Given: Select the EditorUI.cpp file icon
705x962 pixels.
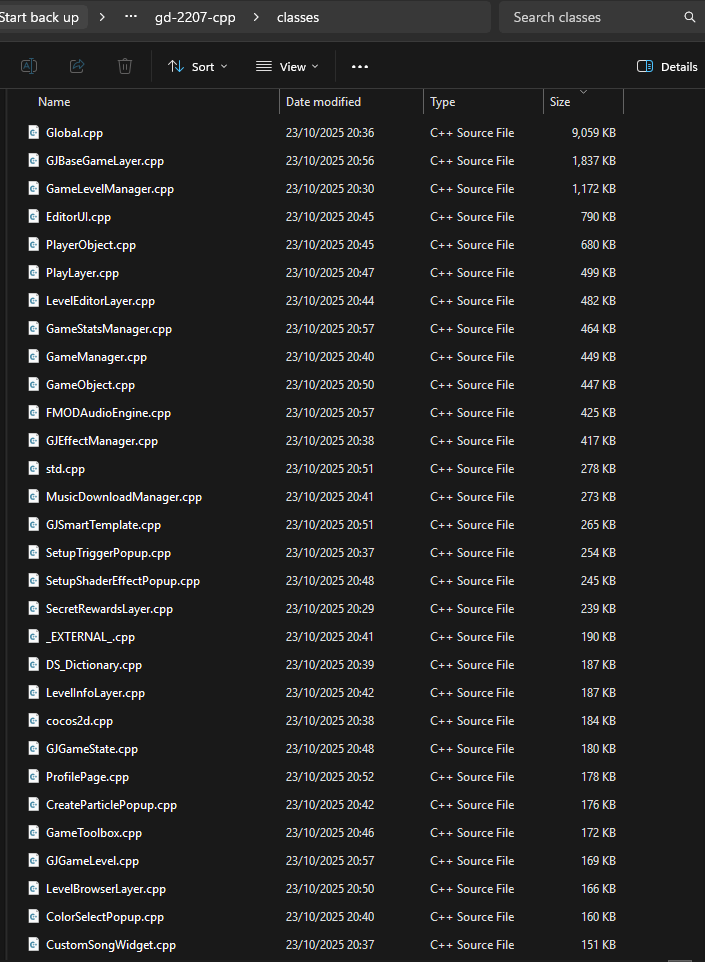Looking at the screenshot, I should pyautogui.click(x=34, y=217).
